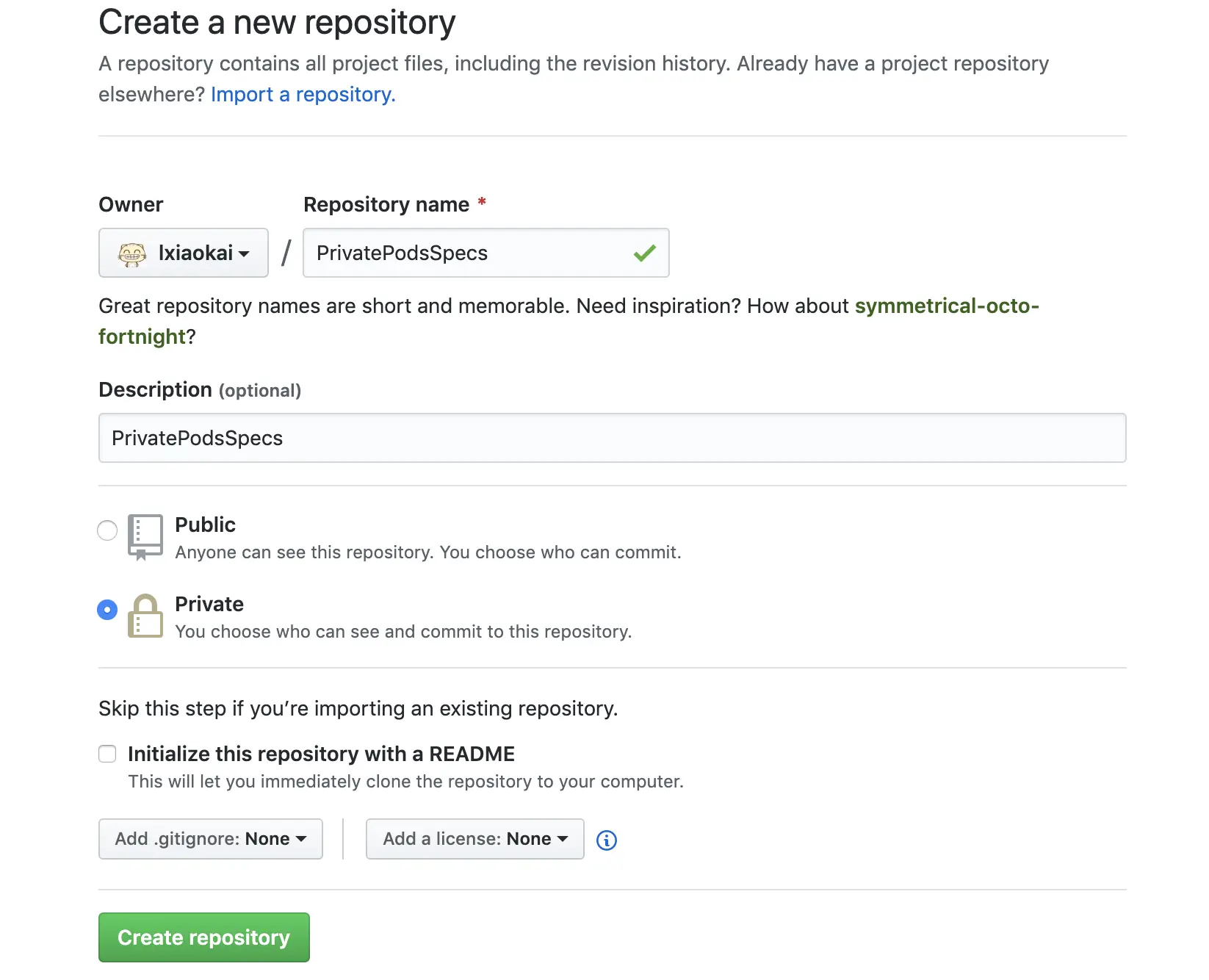Click the Initialize this repository README label

pos(321,754)
